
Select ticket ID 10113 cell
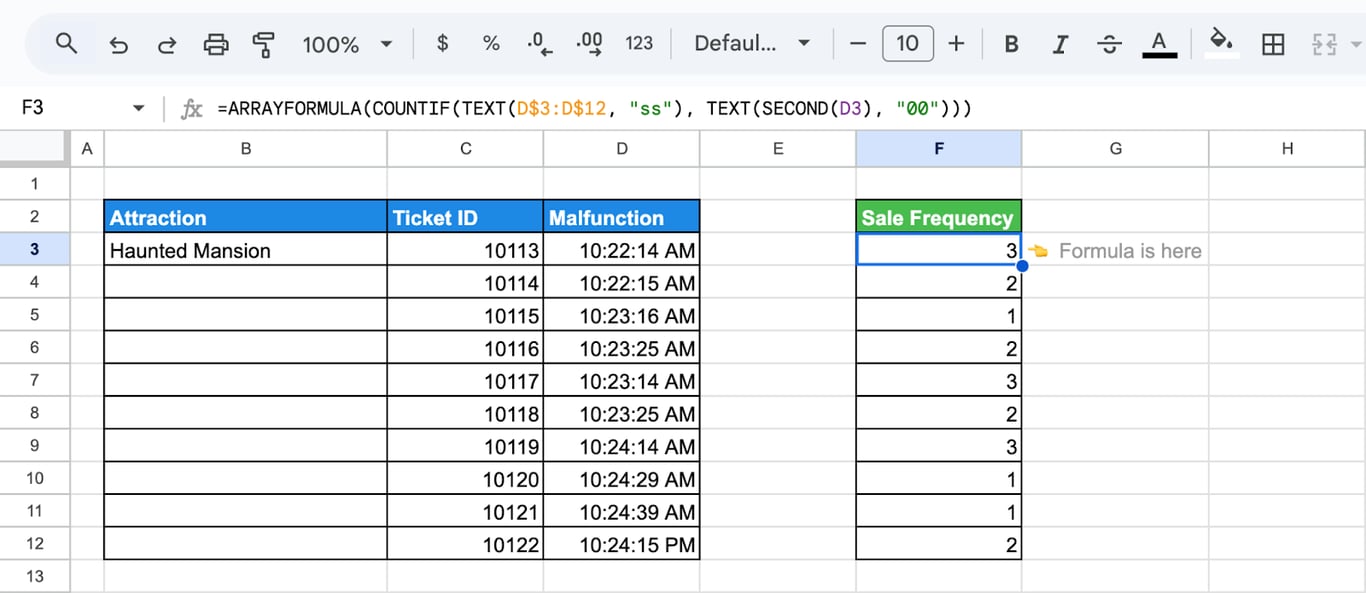coord(466,250)
